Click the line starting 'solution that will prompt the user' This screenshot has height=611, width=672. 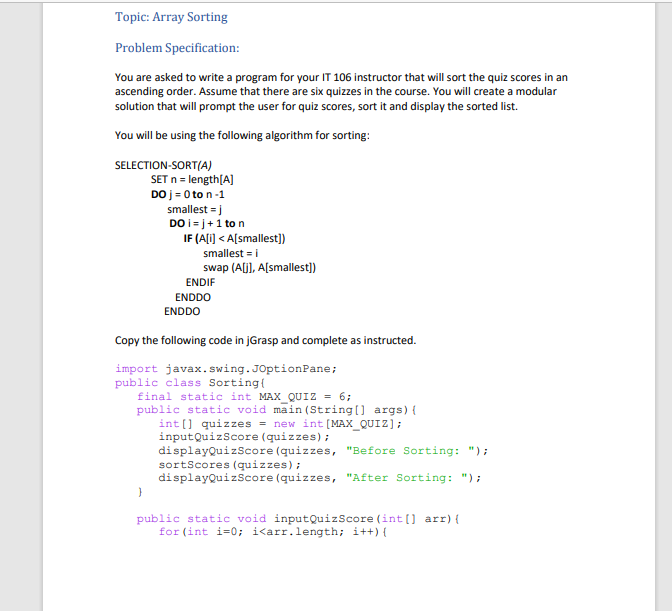[316, 106]
